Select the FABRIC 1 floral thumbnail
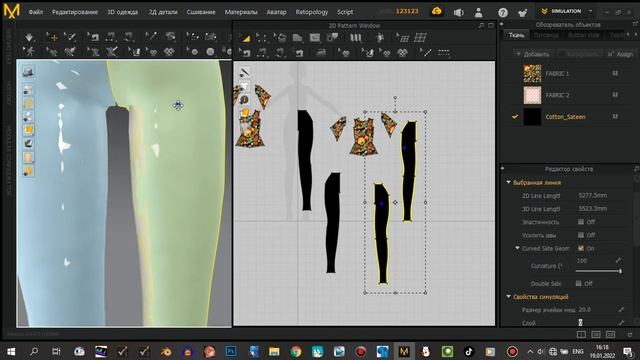 (x=532, y=73)
